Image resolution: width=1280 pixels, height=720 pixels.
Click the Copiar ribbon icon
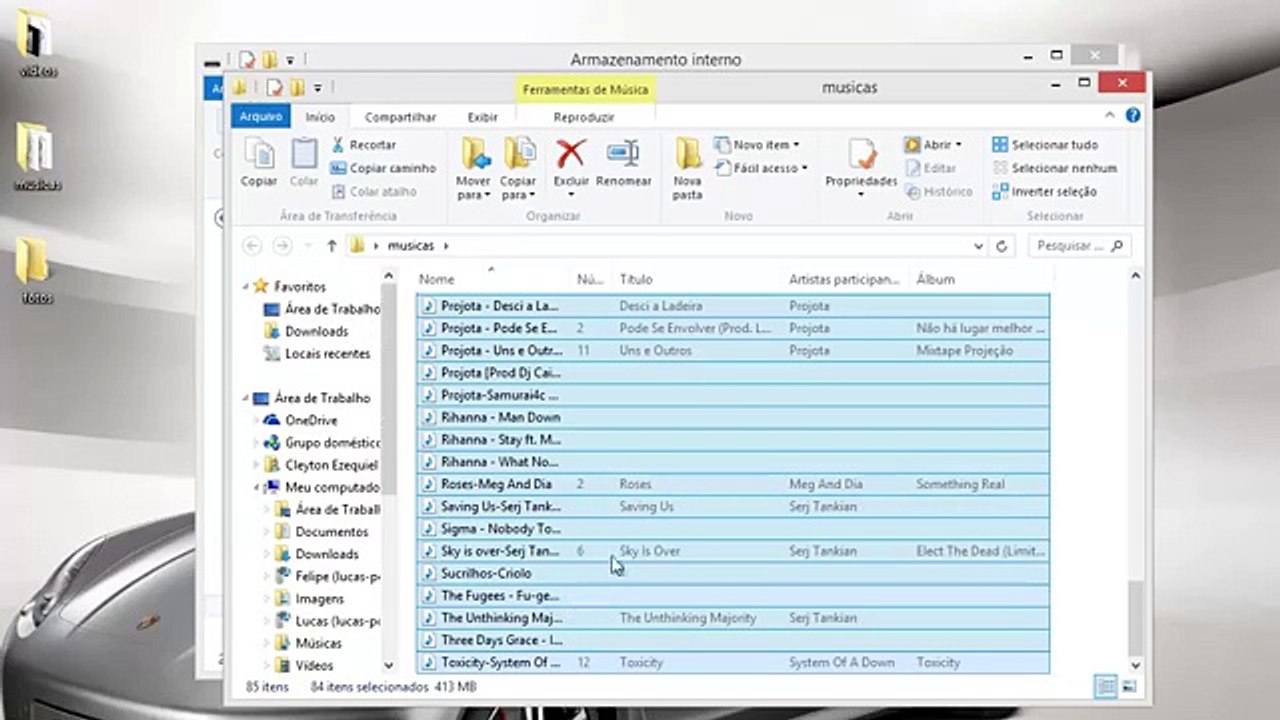259,162
